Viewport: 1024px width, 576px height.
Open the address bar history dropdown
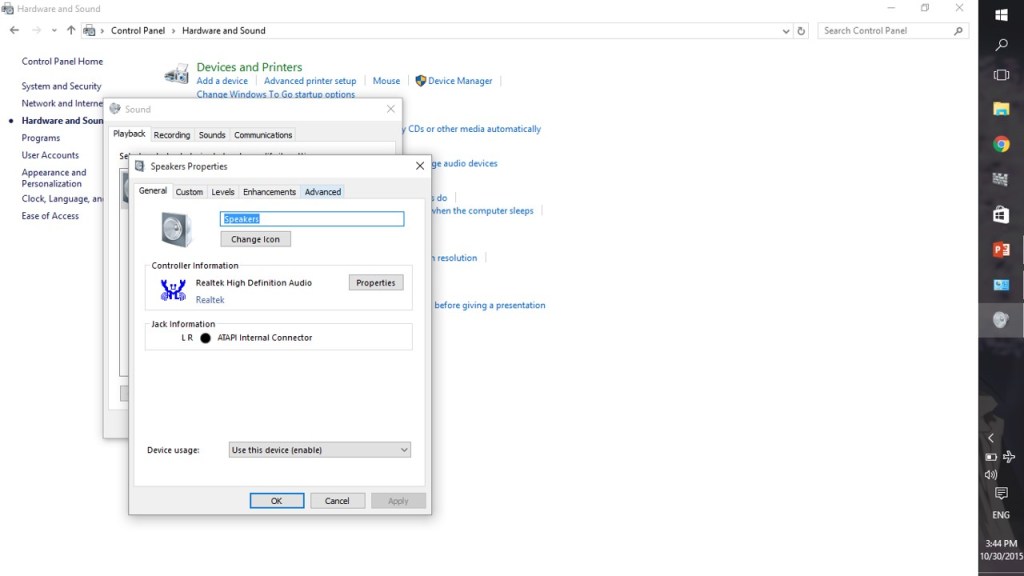pos(785,31)
